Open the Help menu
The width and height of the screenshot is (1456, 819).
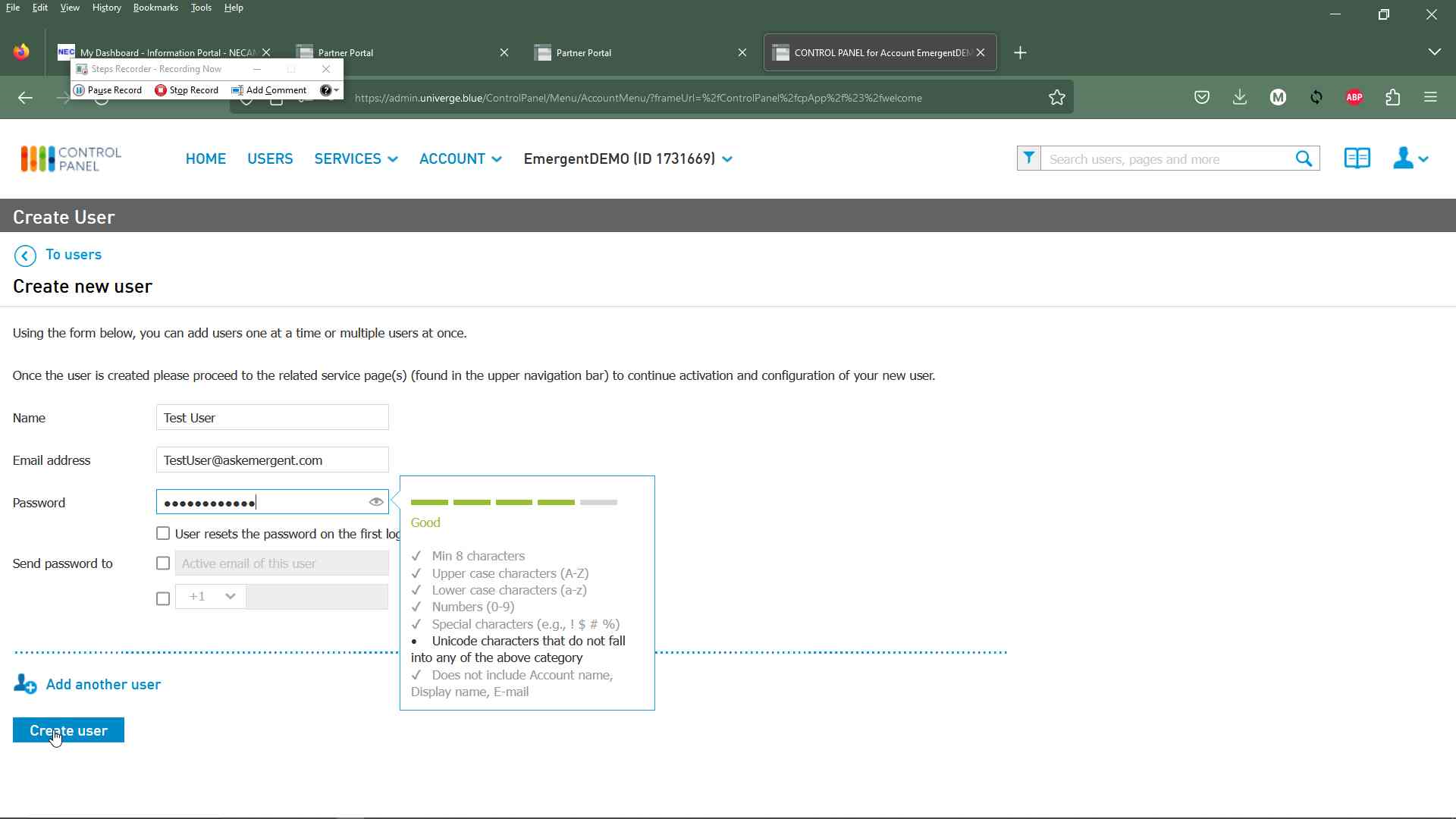(x=234, y=8)
